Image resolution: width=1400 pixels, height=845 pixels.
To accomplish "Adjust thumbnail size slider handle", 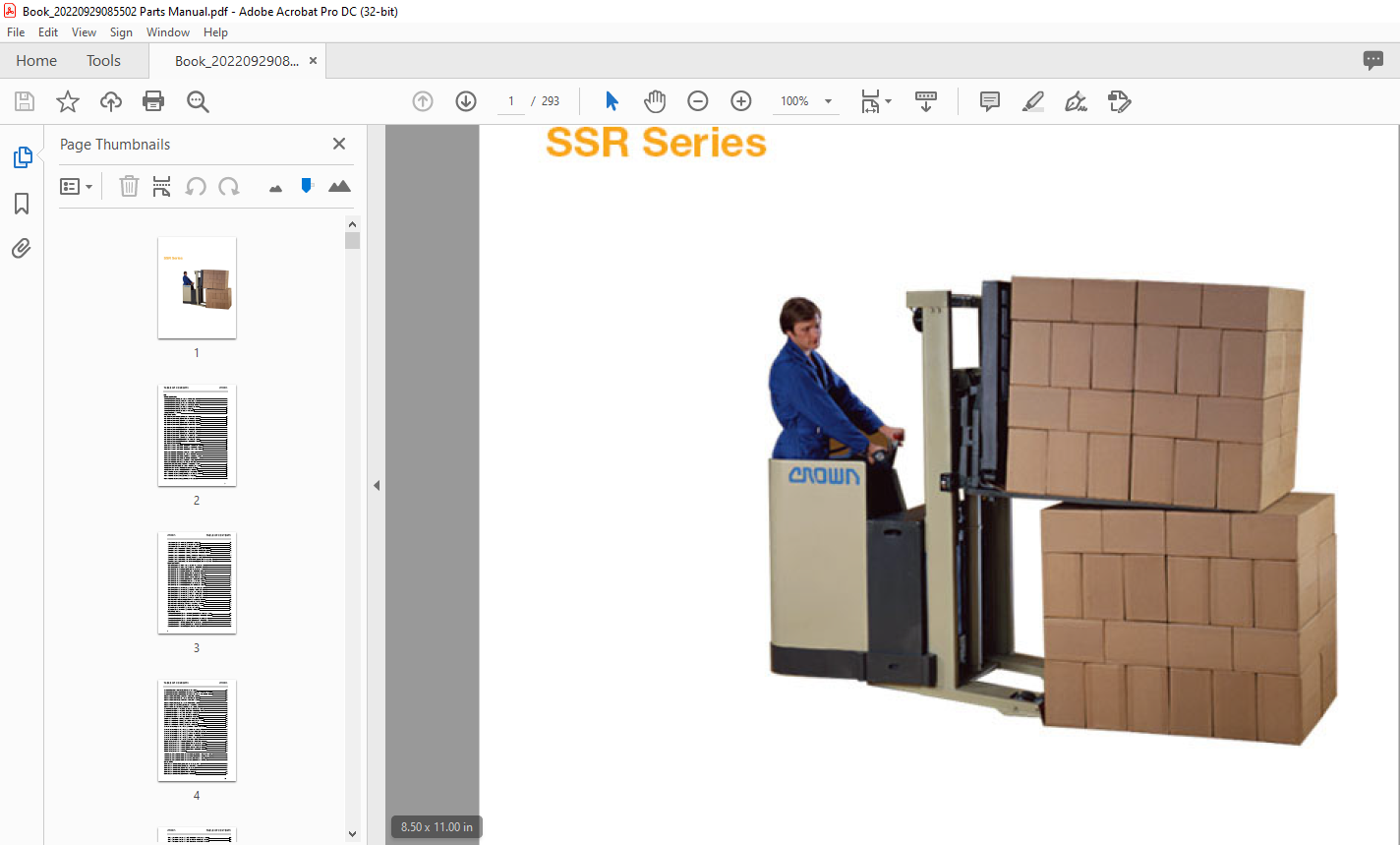I will pyautogui.click(x=307, y=185).
